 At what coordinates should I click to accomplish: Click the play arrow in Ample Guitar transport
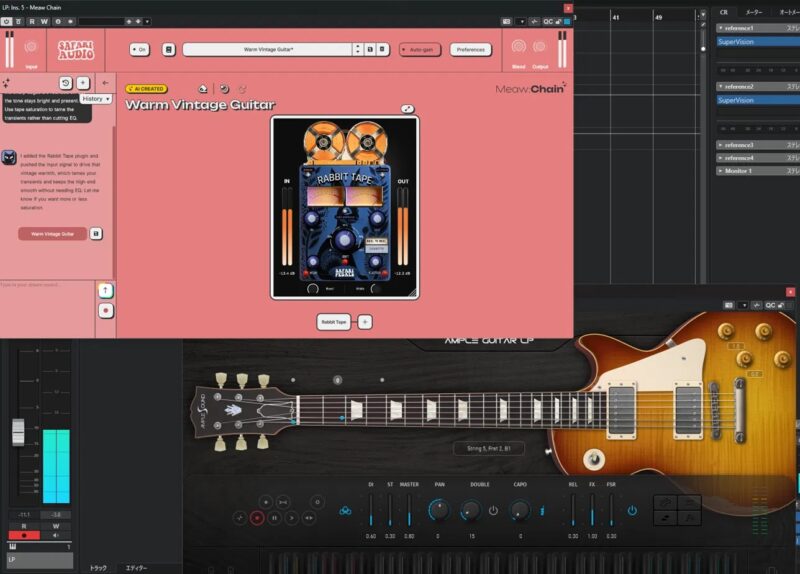[292, 518]
